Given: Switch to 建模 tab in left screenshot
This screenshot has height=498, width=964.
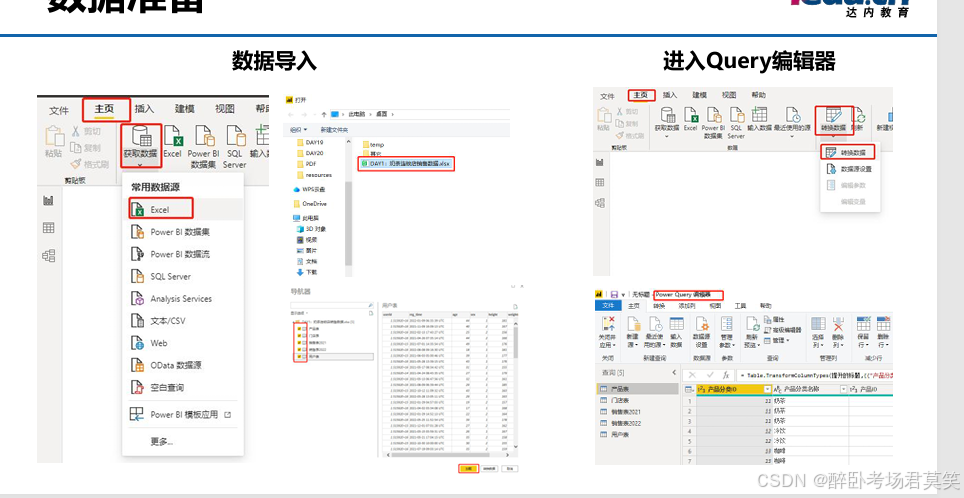Looking at the screenshot, I should point(184,109).
